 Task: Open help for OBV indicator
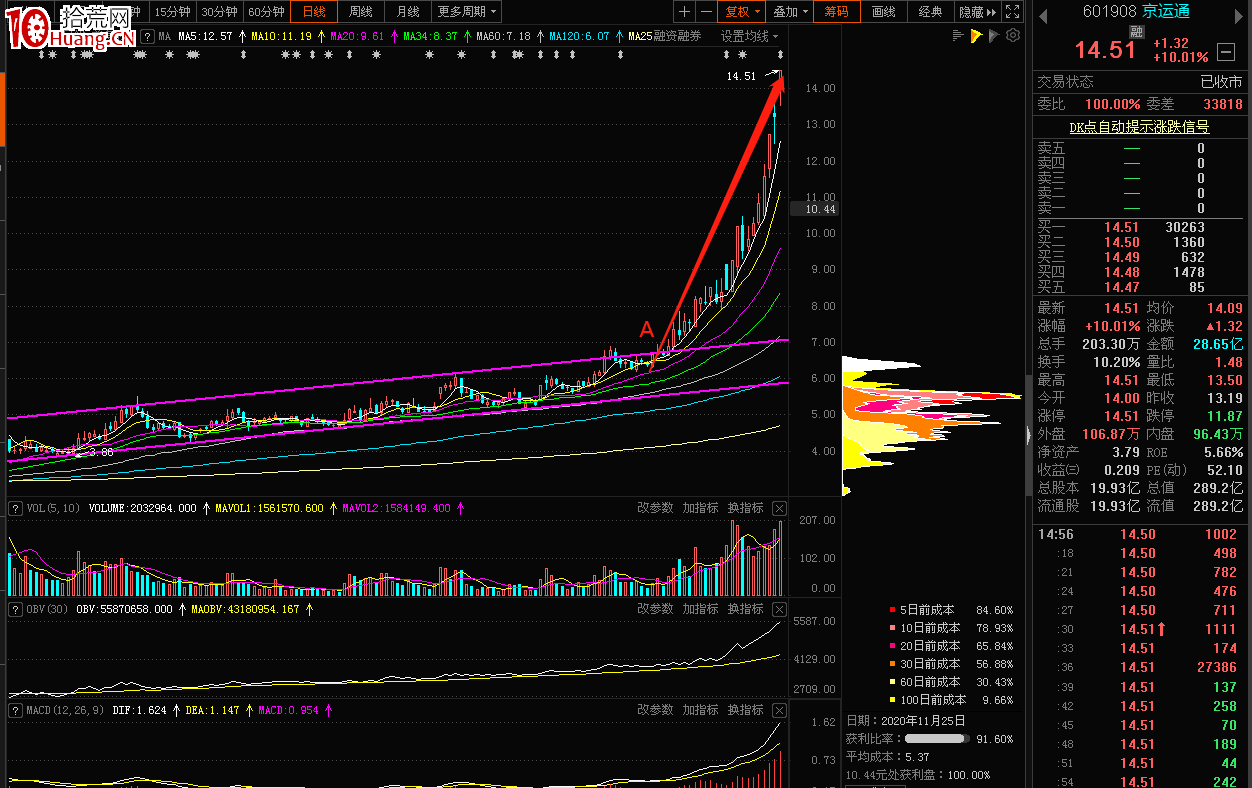(15, 609)
